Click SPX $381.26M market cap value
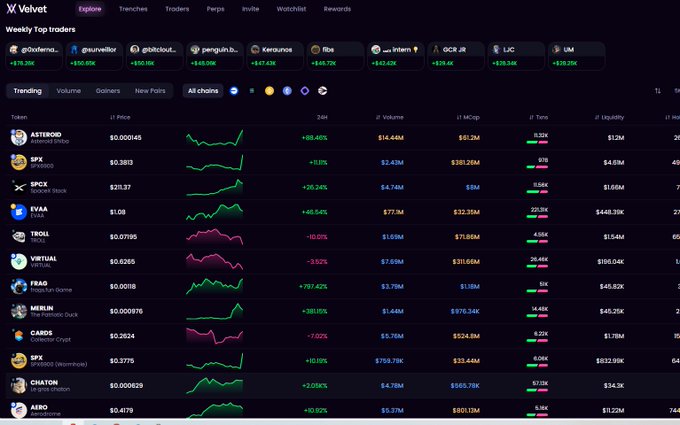The height and width of the screenshot is (425, 680). [465, 163]
